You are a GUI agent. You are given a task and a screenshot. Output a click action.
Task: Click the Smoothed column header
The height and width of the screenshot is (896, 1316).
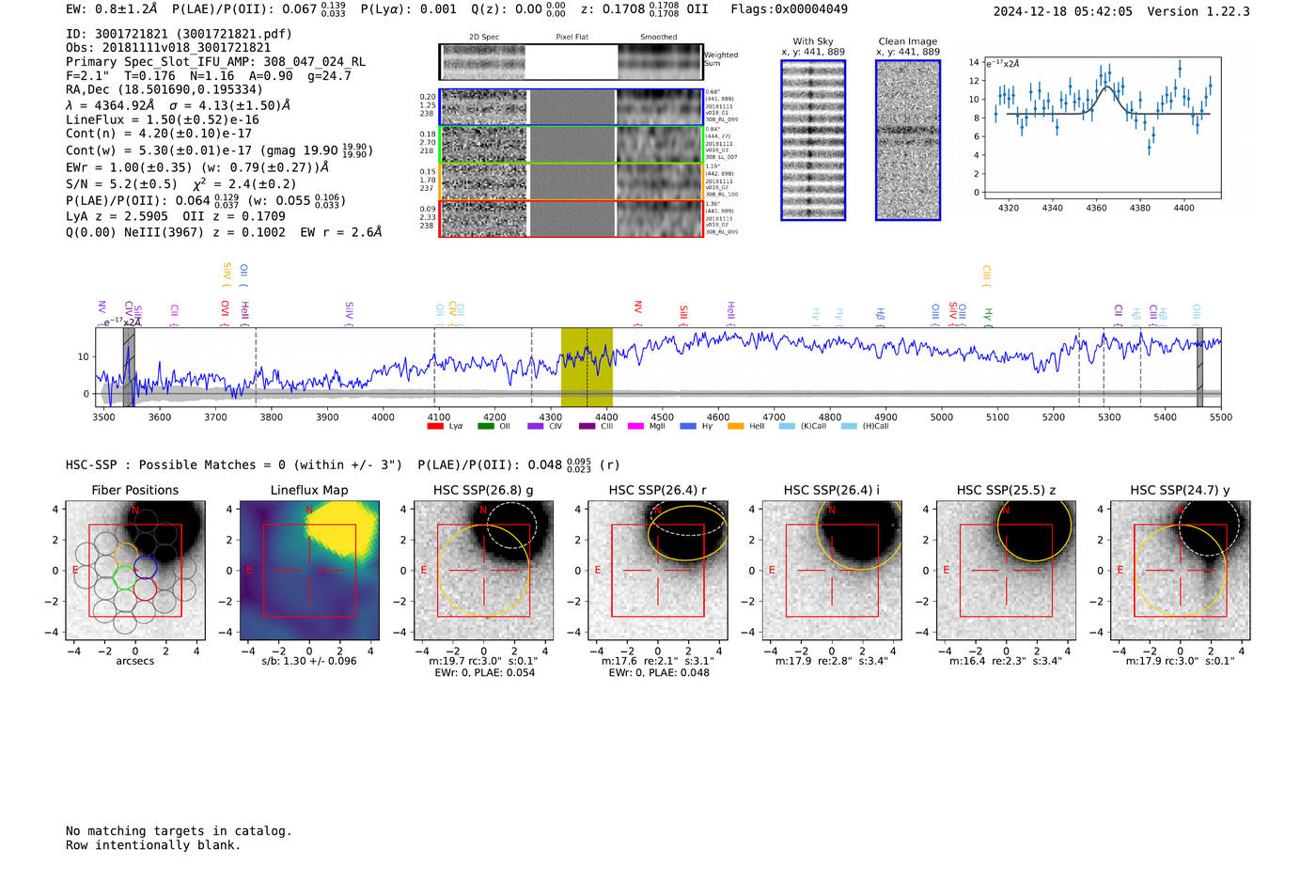tap(658, 38)
